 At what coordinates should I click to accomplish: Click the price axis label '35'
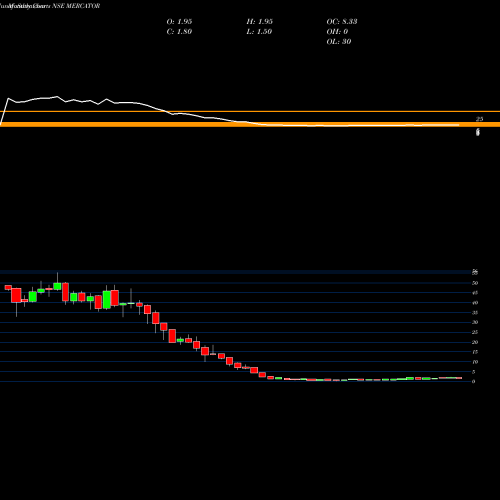coord(475,313)
